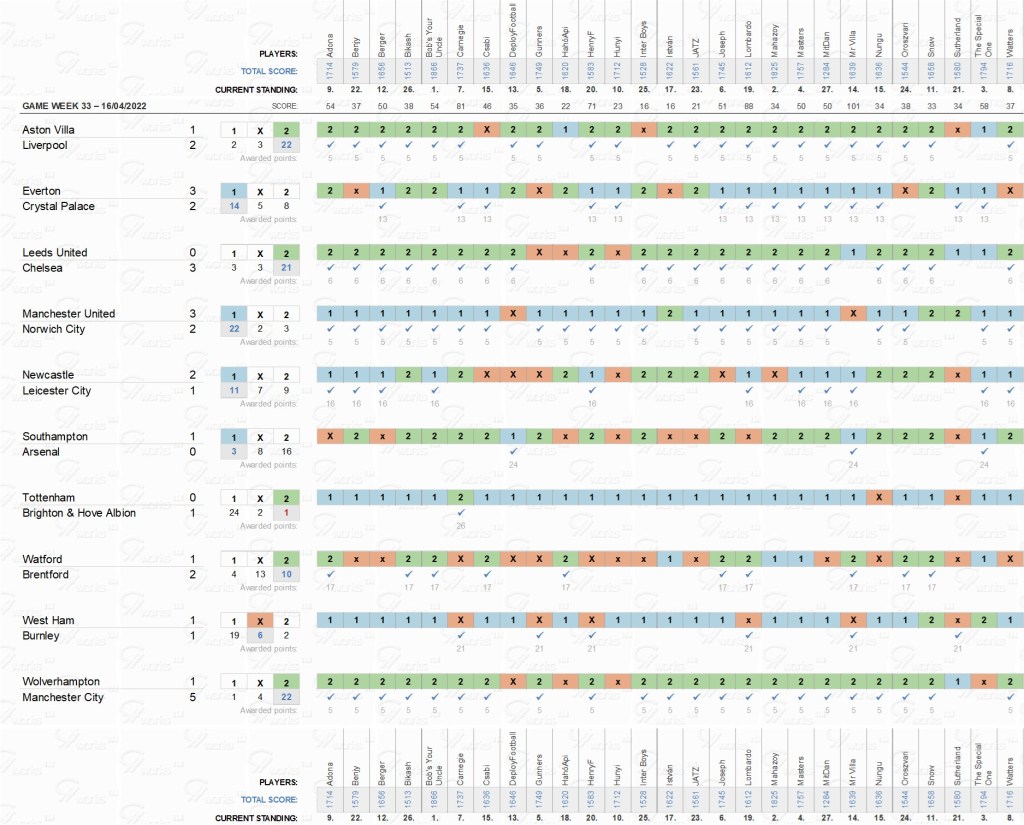Click the red vote count 1 under Tottenham–Brighton

click(286, 513)
